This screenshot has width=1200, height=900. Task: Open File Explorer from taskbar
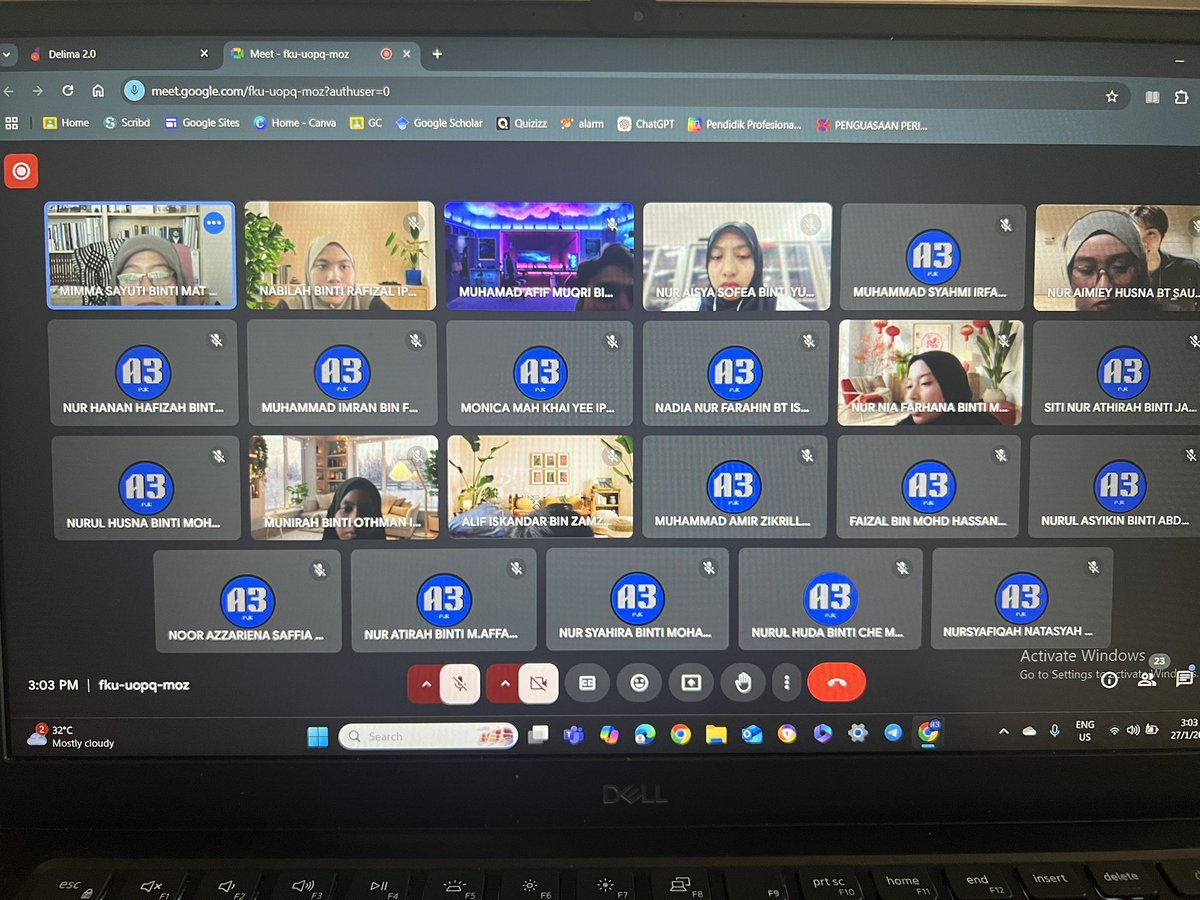(x=715, y=735)
